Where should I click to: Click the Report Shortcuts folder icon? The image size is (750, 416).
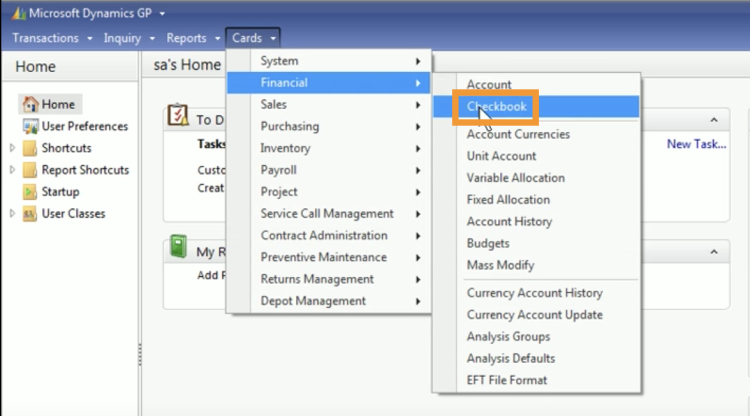click(30, 170)
